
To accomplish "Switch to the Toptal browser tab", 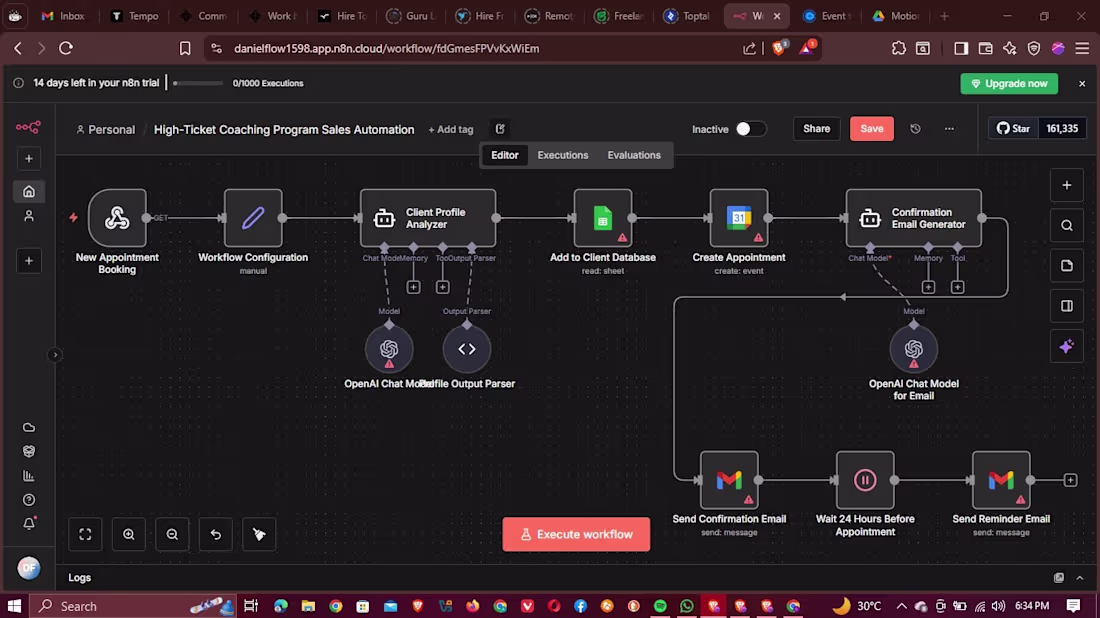I will click(x=688, y=15).
